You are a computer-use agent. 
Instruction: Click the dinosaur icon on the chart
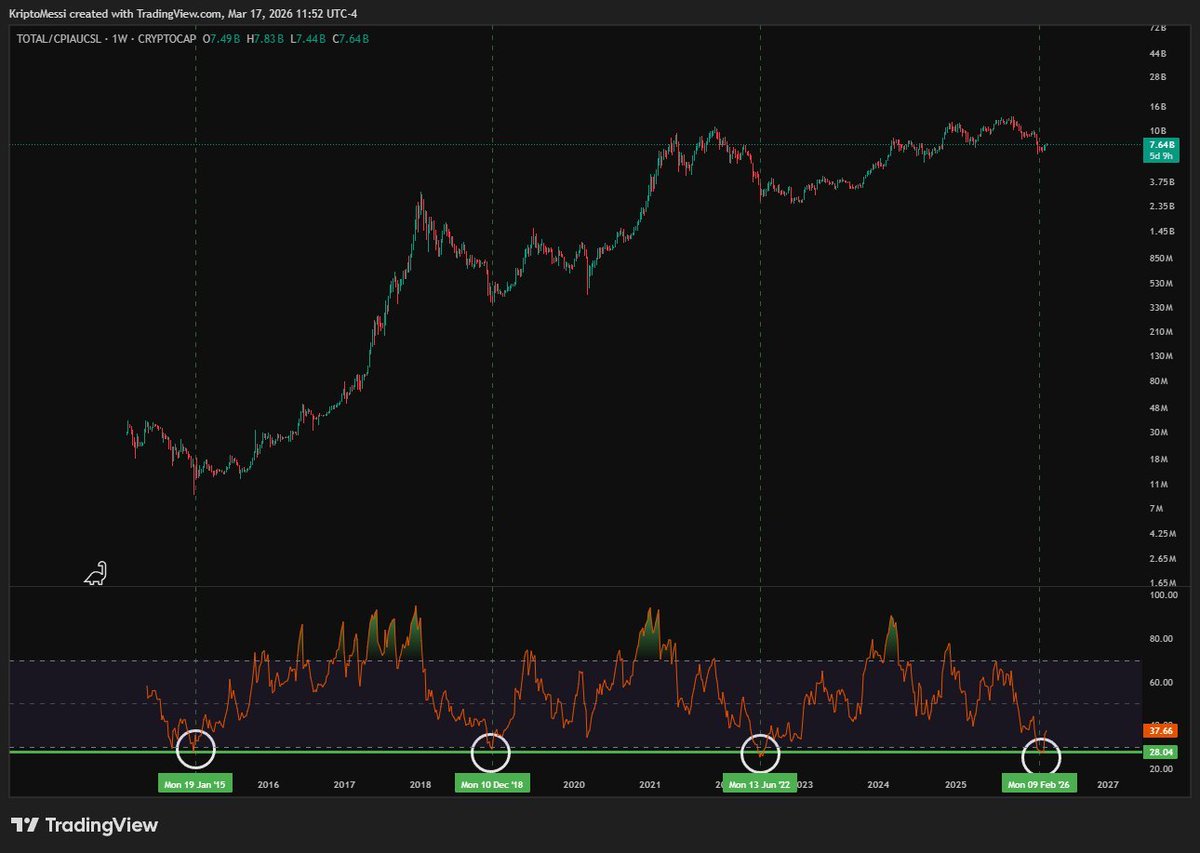click(95, 573)
